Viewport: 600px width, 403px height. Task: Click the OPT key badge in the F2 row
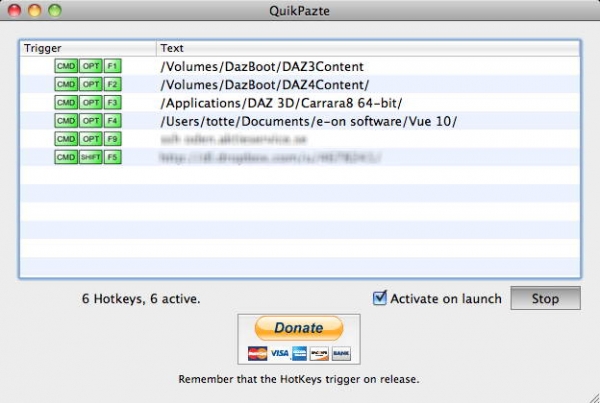tap(91, 84)
